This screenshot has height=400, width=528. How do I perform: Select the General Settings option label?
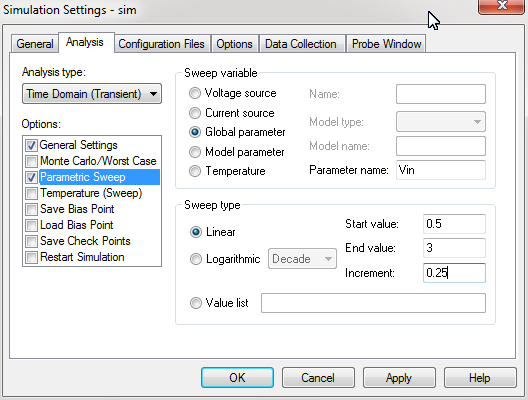coord(78,145)
